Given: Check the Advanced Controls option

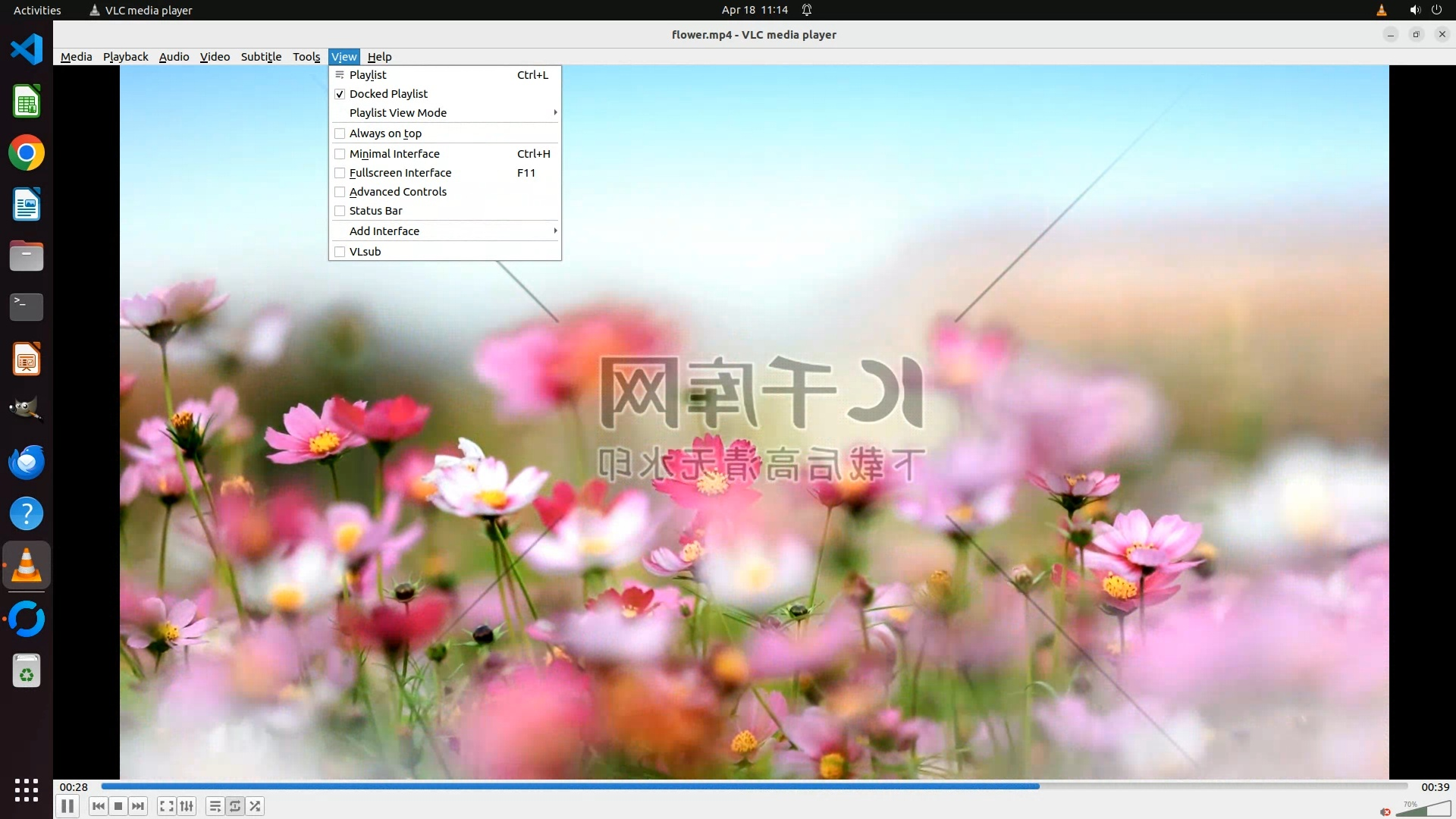Looking at the screenshot, I should pyautogui.click(x=397, y=192).
